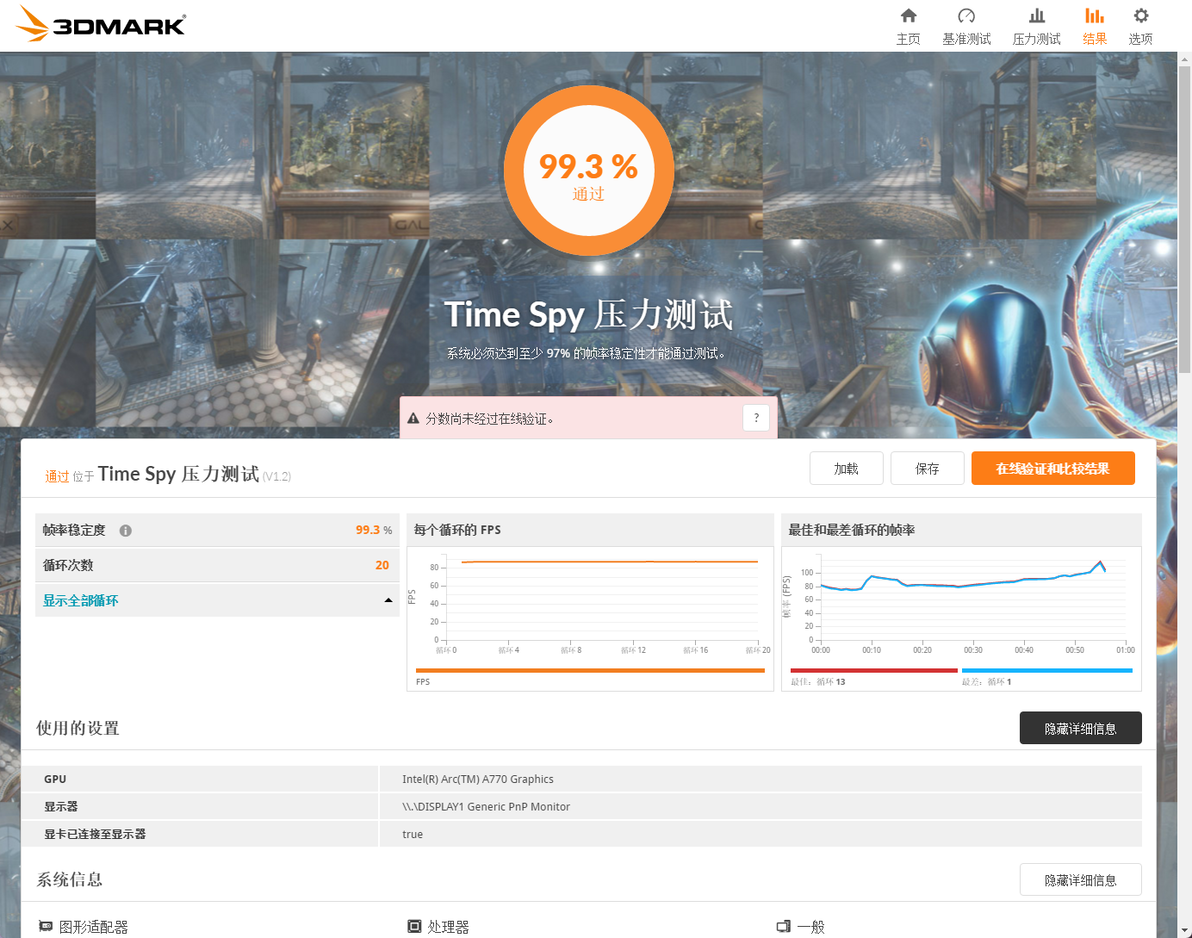Click the Time Spy 压力测试 banner title
This screenshot has width=1192, height=938.
588,315
